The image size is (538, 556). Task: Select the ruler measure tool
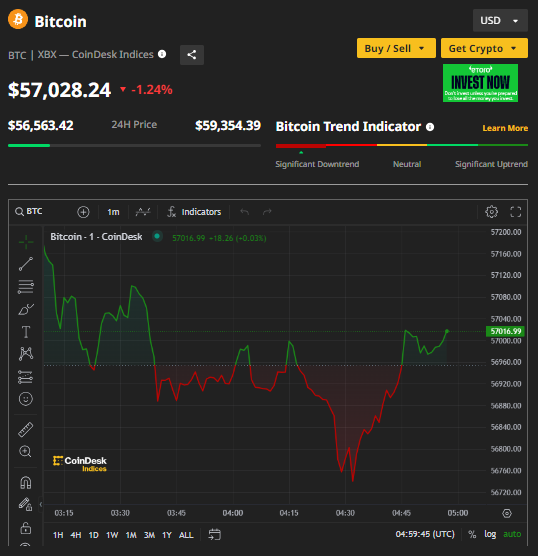pyautogui.click(x=26, y=429)
